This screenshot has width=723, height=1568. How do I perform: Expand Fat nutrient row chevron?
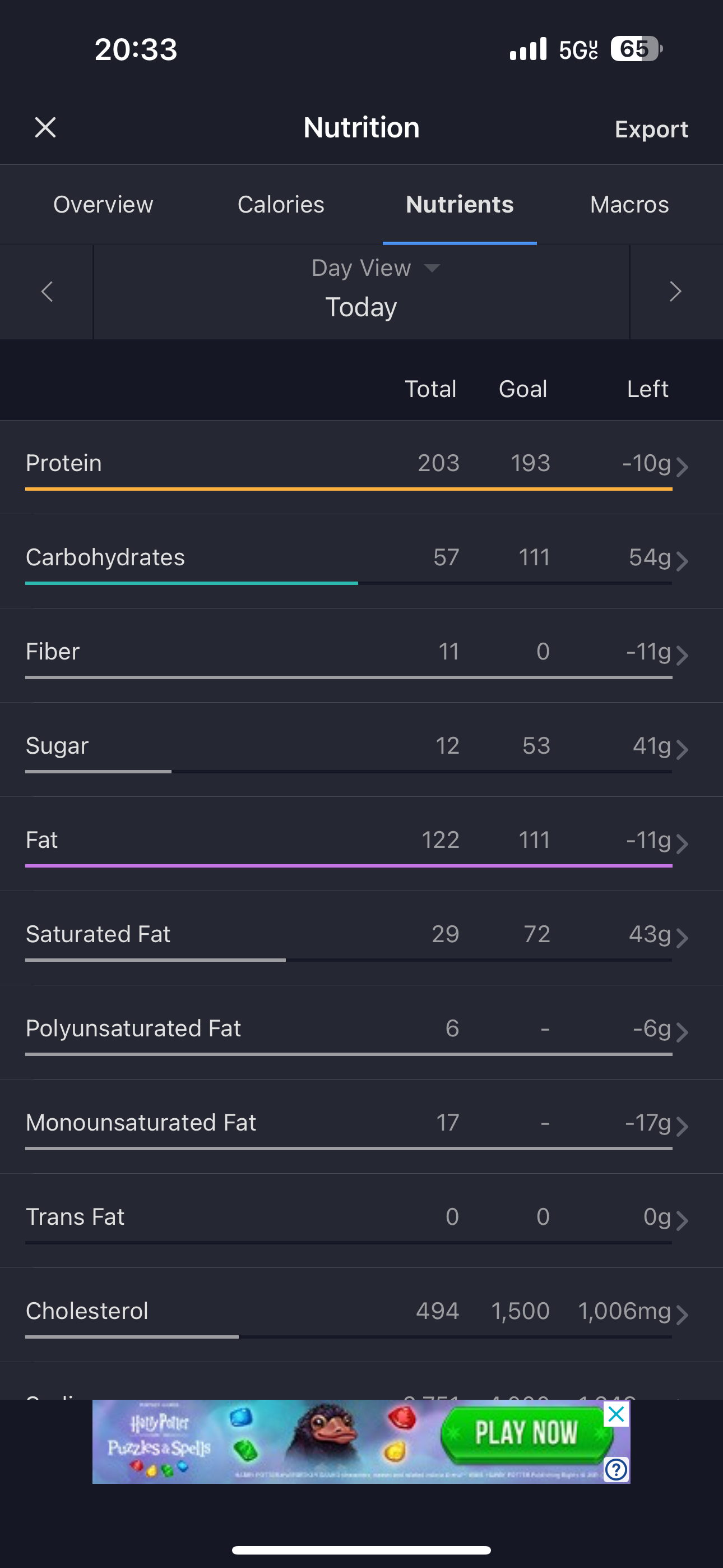click(682, 843)
